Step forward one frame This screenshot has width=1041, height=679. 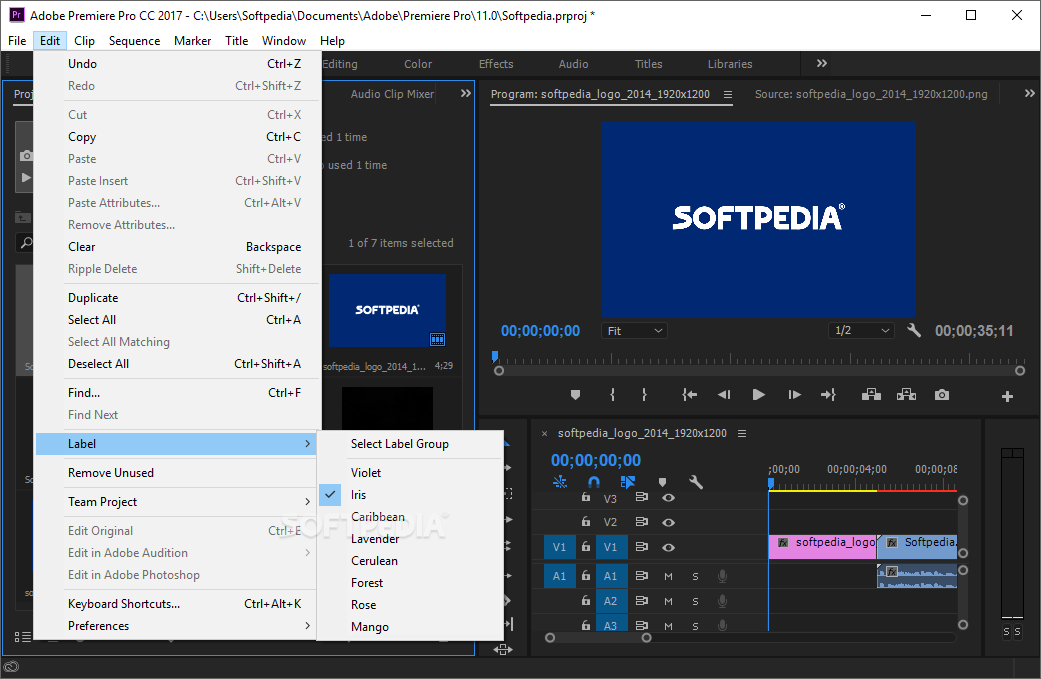794,395
